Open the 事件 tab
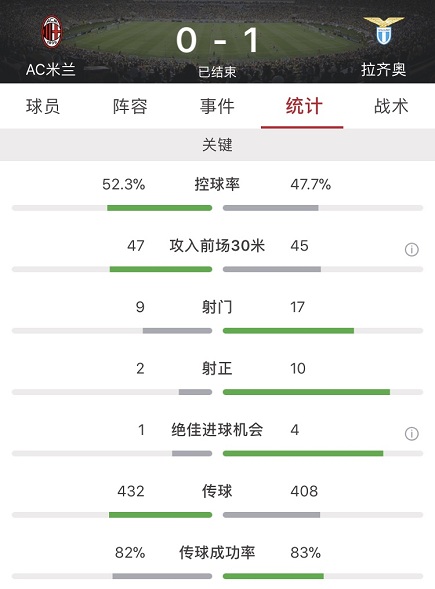This screenshot has height=589, width=435. 217,106
